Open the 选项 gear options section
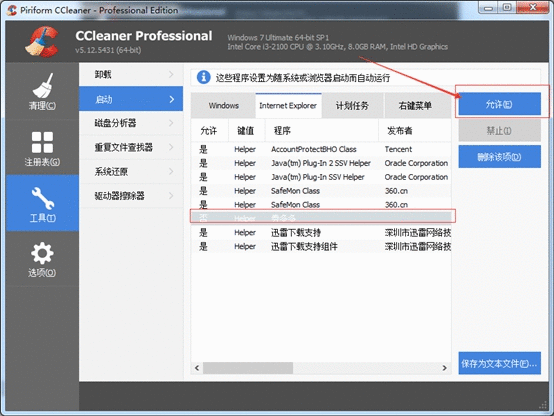Image resolution: width=554 pixels, height=416 pixels. (x=42, y=259)
